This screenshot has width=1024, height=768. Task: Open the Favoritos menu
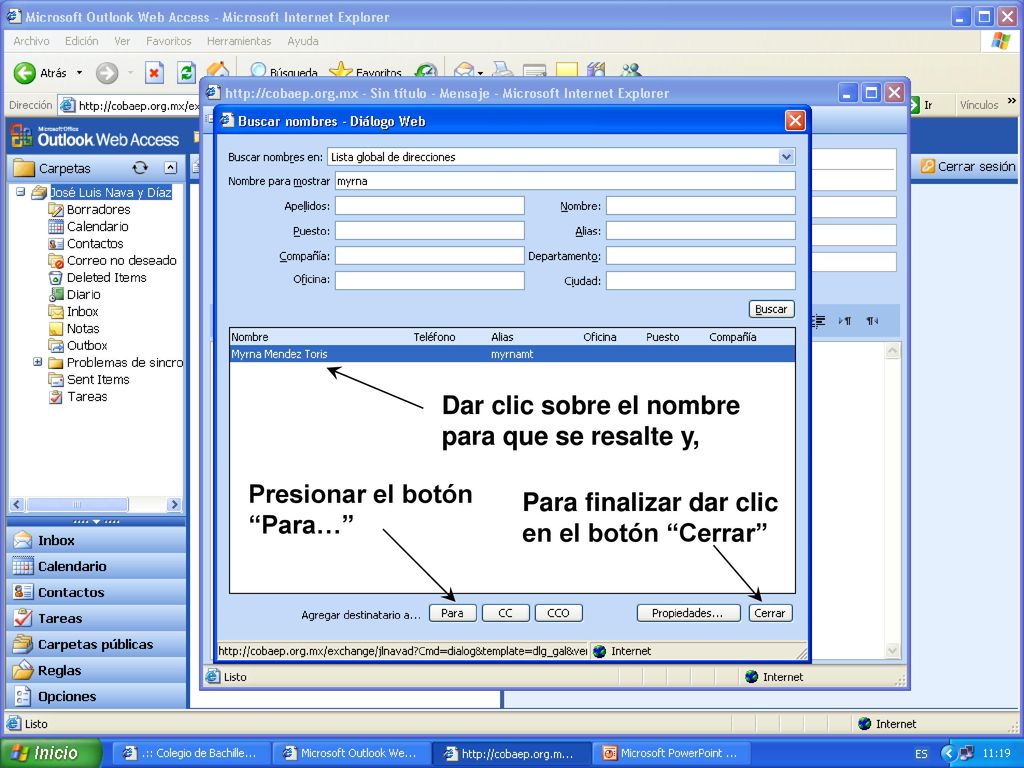168,41
